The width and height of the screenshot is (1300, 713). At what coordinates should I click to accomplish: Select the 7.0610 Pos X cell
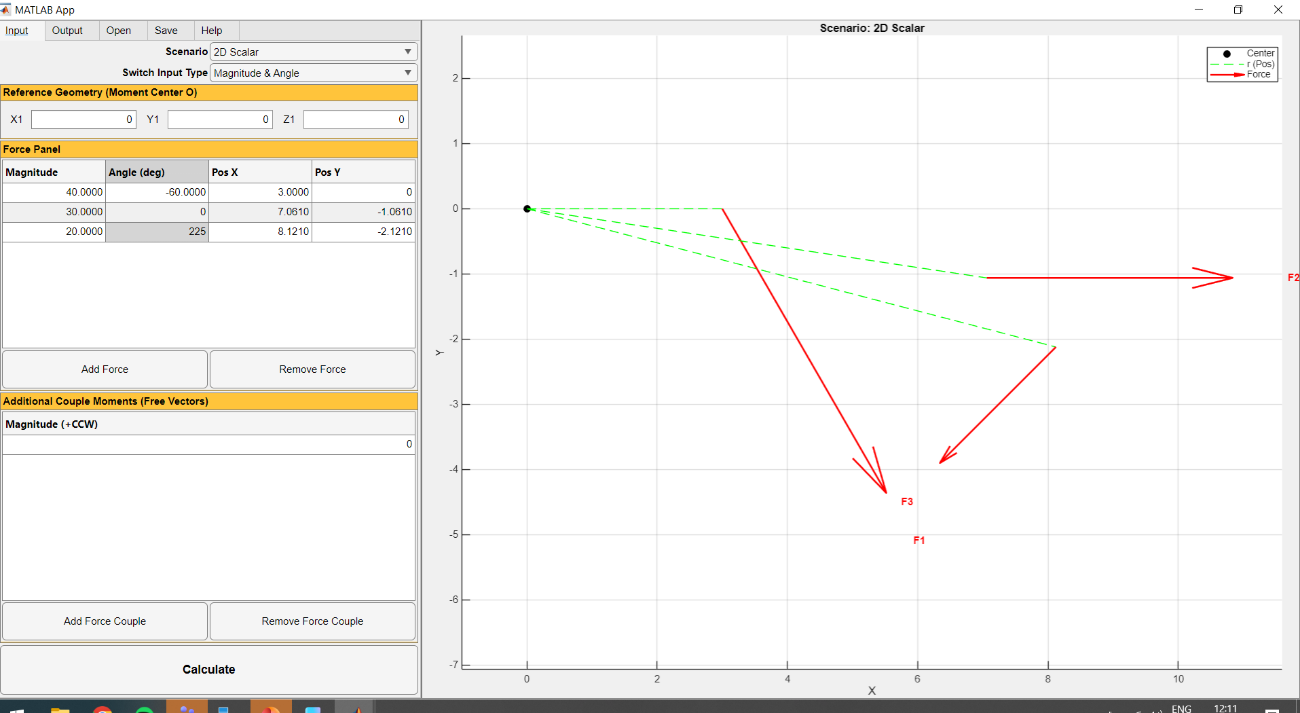[x=260, y=212]
